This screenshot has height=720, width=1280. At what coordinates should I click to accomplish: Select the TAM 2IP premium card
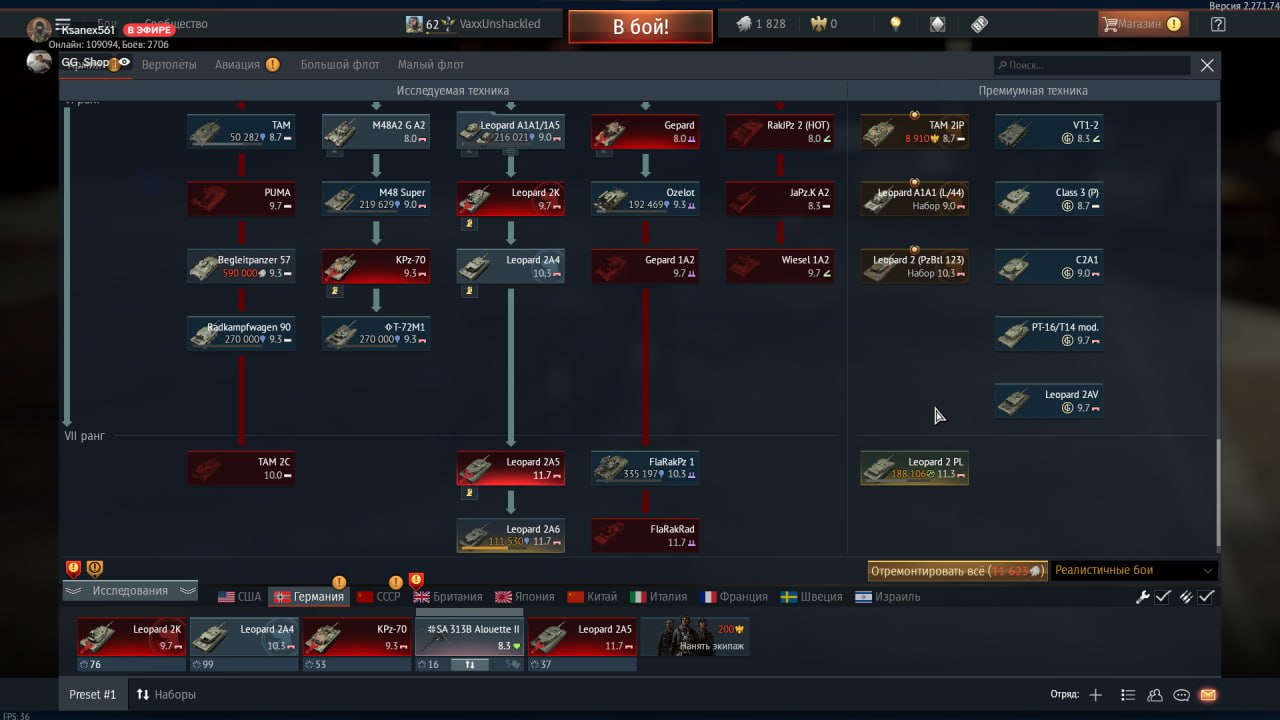[x=914, y=132]
